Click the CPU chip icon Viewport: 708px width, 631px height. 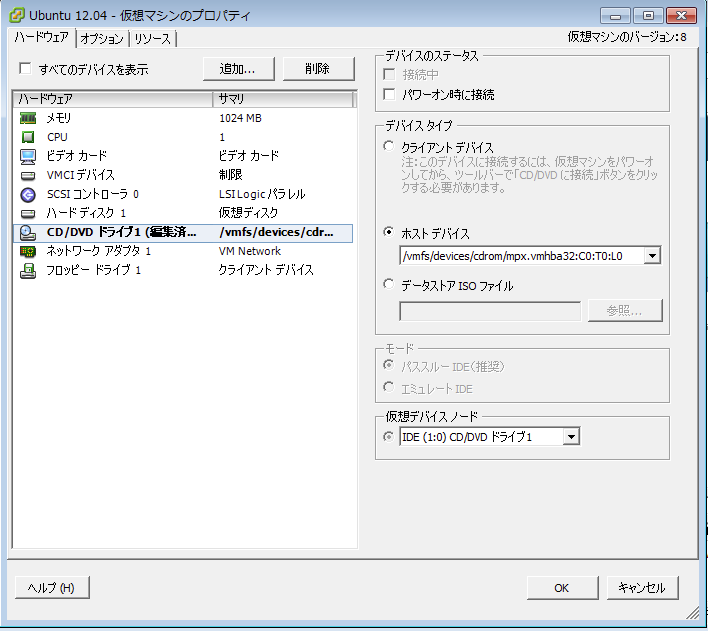click(28, 137)
